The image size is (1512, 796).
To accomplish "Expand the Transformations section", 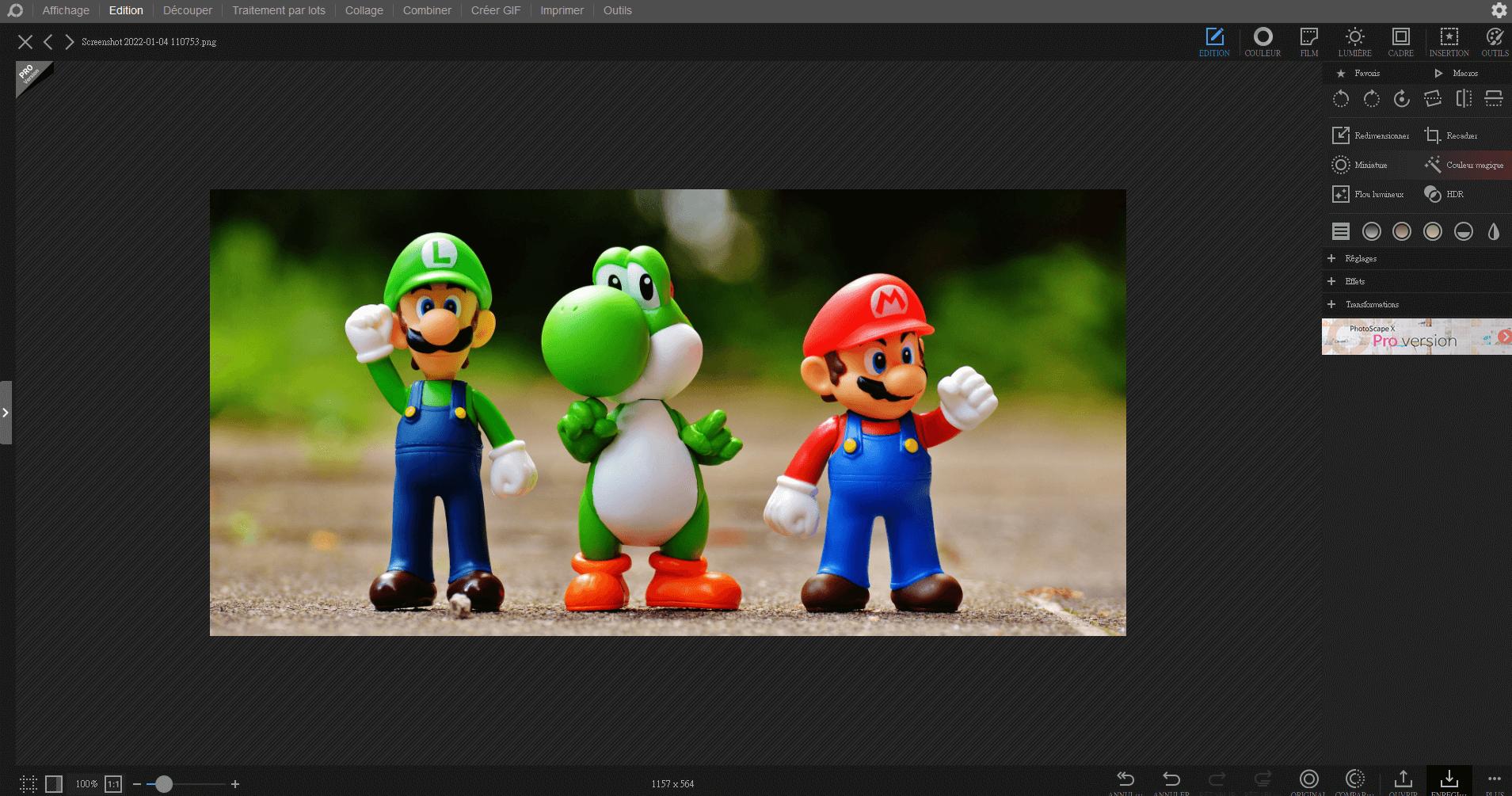I will coord(1371,304).
